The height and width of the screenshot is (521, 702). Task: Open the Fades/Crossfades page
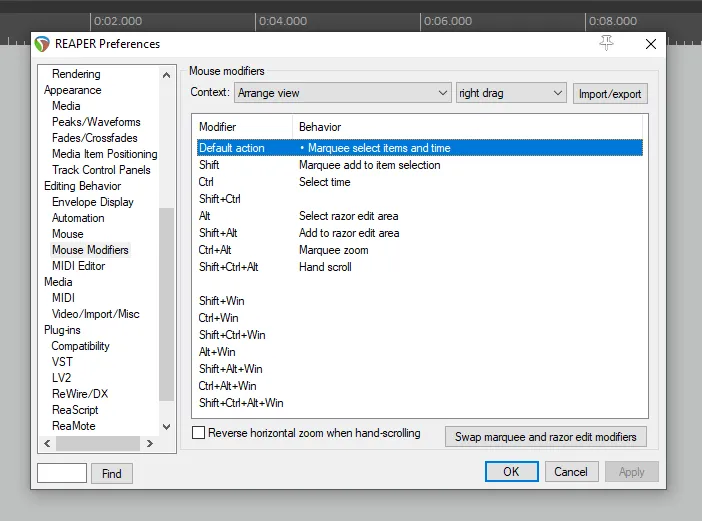click(94, 138)
